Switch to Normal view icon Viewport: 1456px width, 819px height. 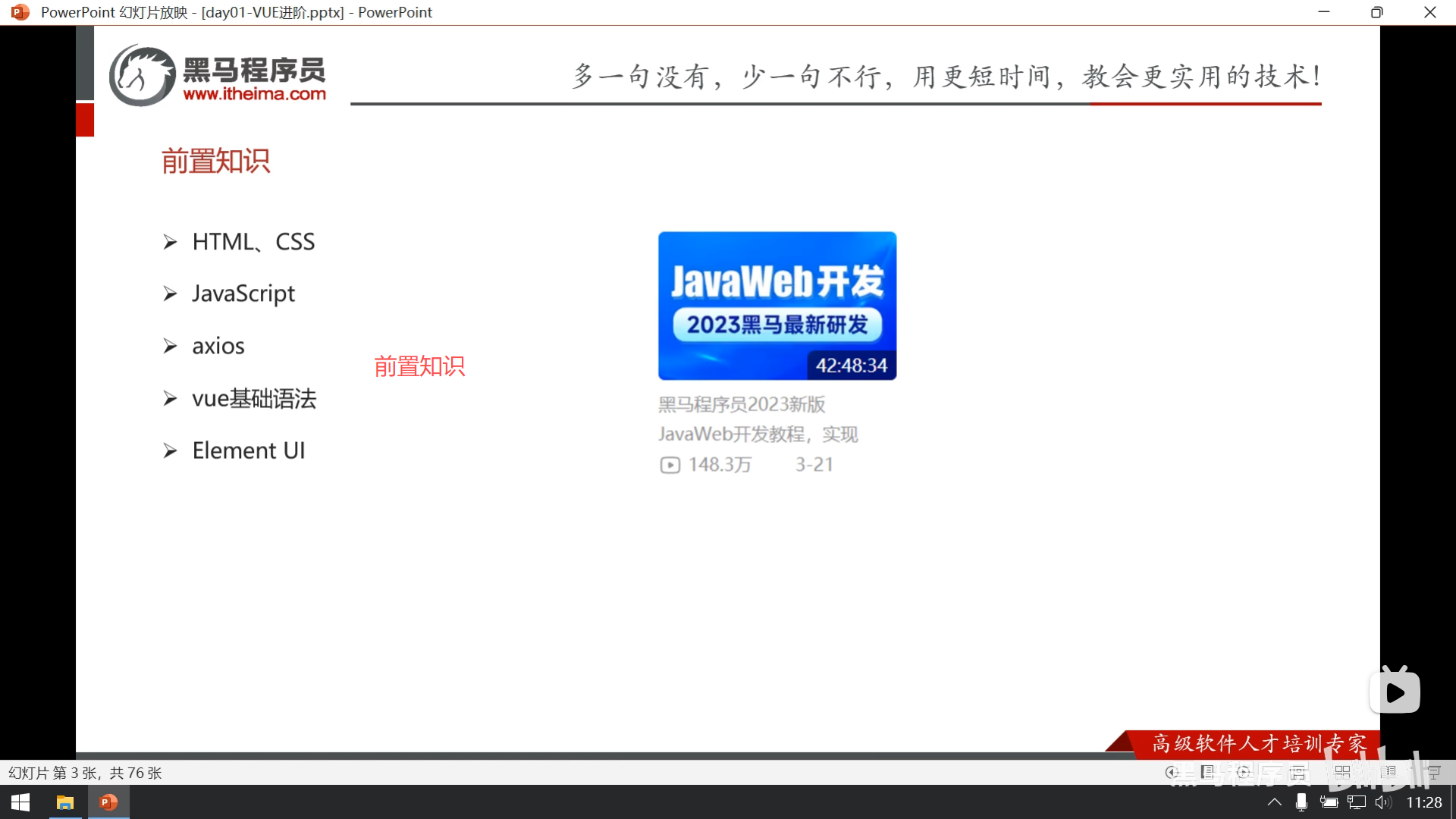[x=1298, y=772]
